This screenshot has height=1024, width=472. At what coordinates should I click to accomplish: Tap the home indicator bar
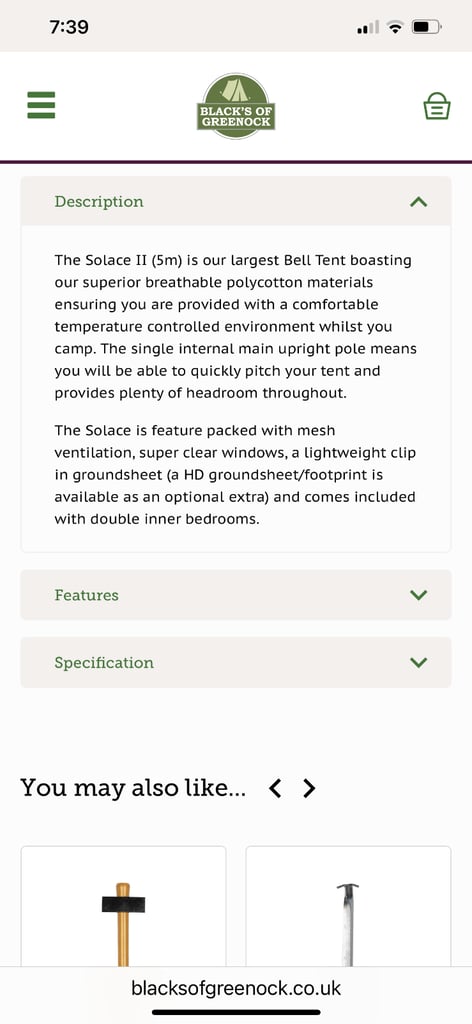click(236, 1012)
